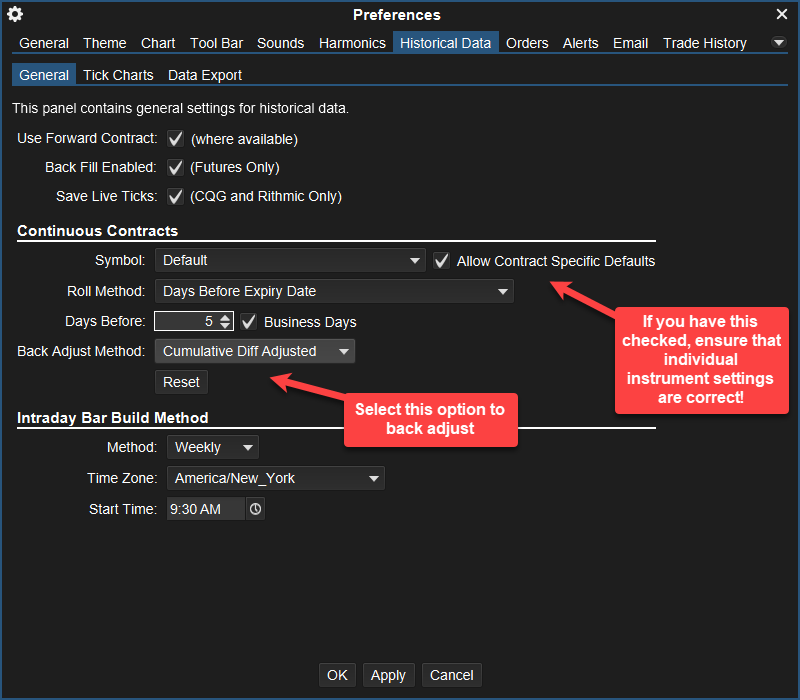Click the Start Time input field

click(x=204, y=509)
